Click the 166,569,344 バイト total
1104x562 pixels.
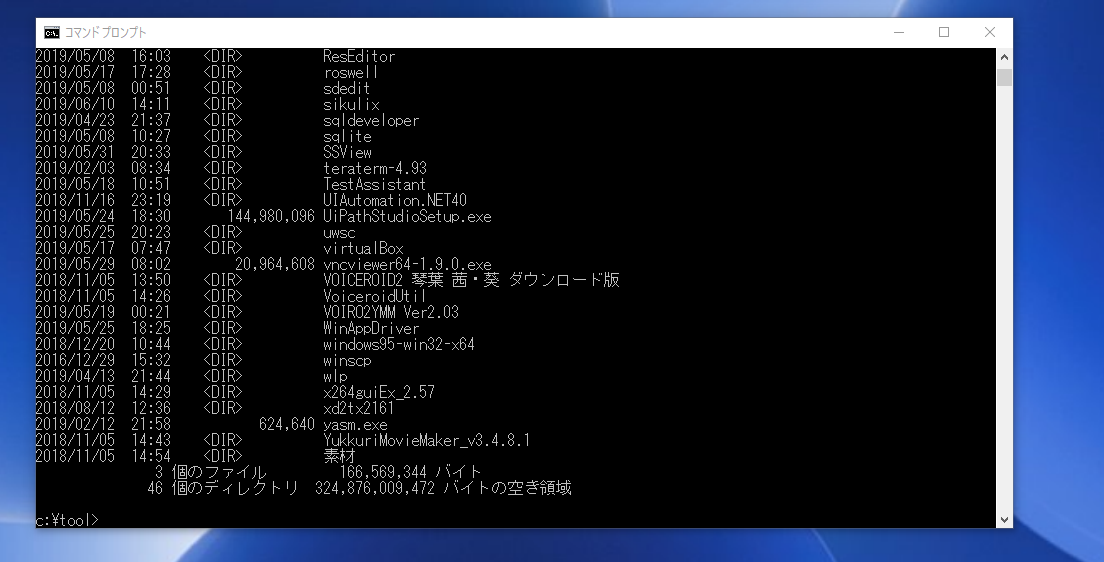pyautogui.click(x=410, y=473)
